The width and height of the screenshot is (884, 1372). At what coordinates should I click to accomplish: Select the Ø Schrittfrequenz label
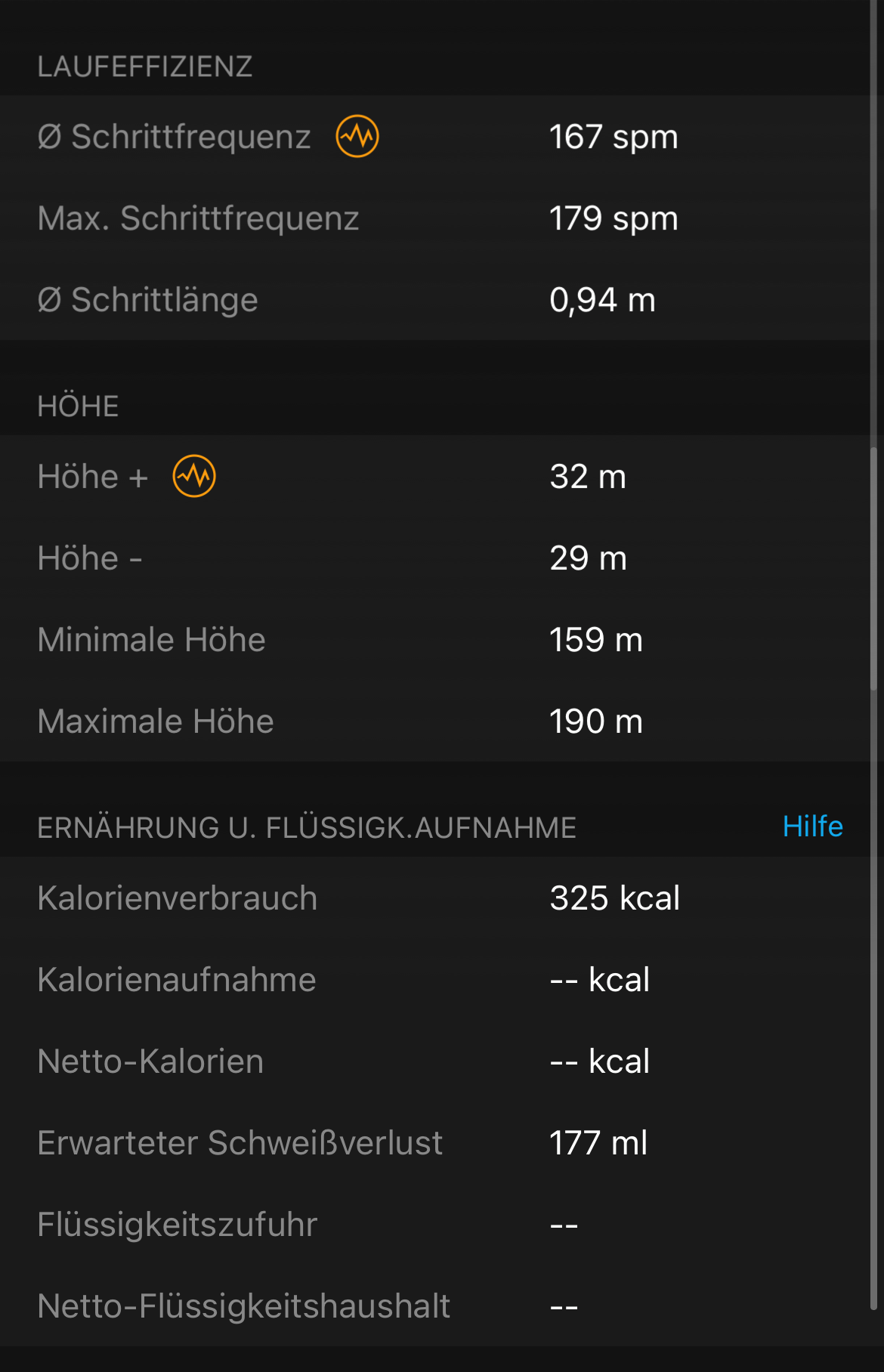174,137
